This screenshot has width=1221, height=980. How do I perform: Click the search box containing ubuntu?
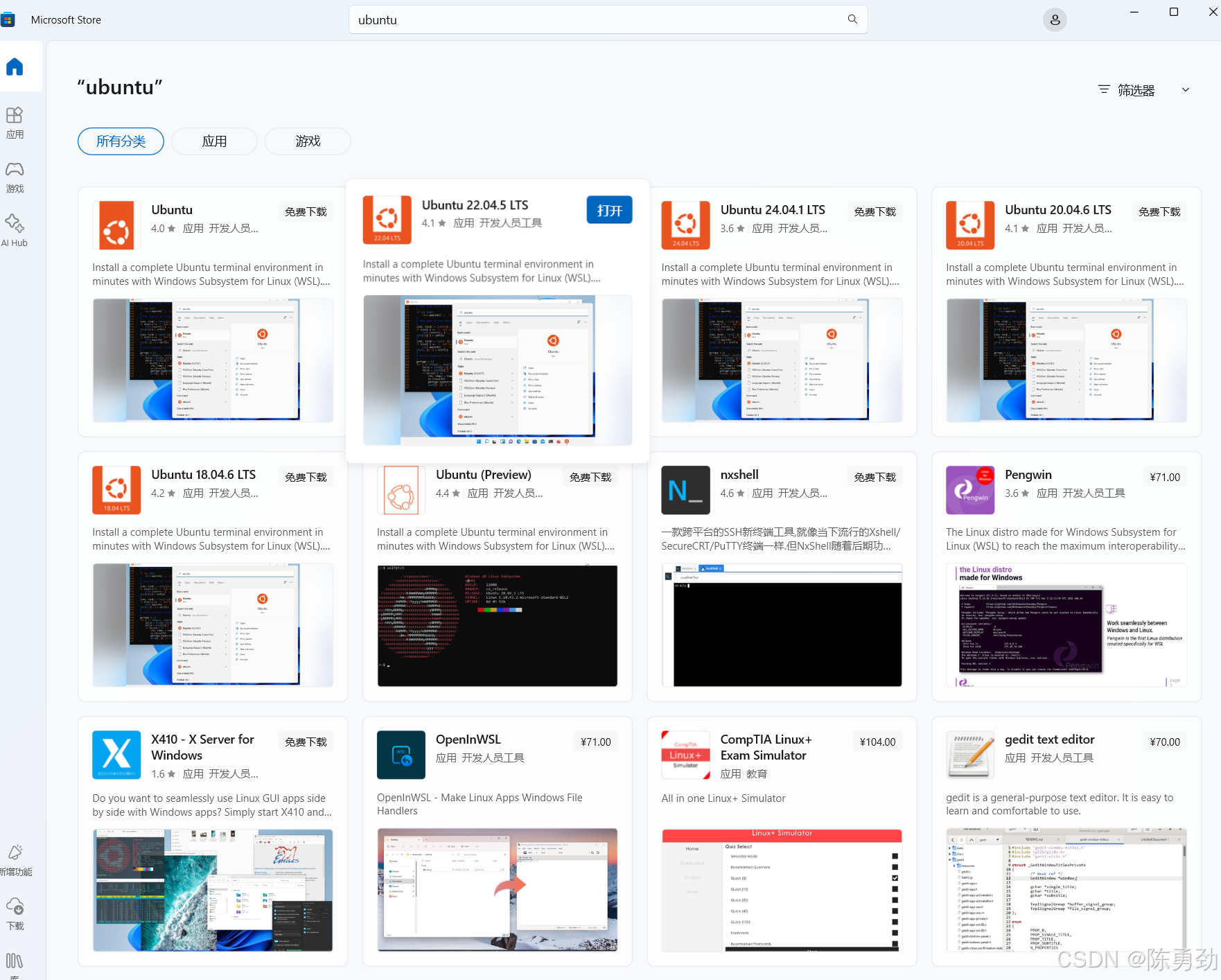tap(608, 19)
